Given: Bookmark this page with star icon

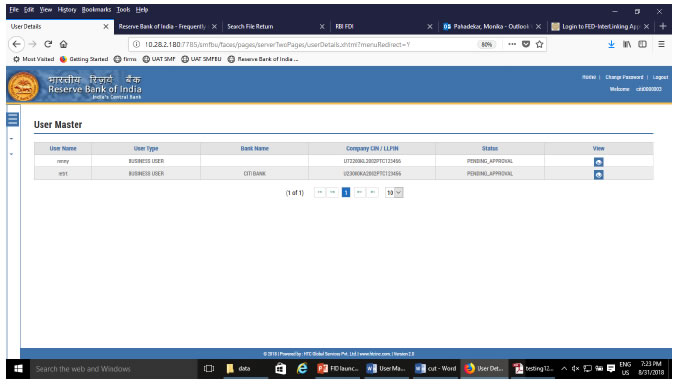Looking at the screenshot, I should tap(539, 44).
